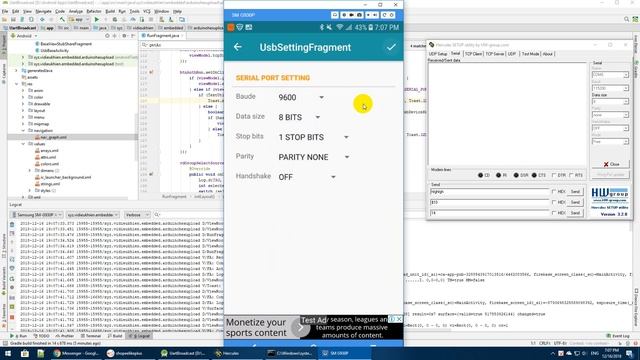Click the first send text field in Hercules
The width and height of the screenshot is (640, 360).
(x=490, y=191)
